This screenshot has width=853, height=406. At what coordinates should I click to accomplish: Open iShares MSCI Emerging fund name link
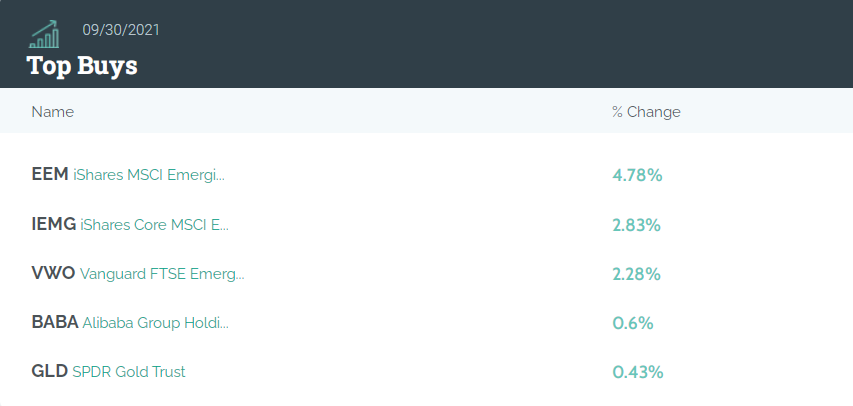149,175
